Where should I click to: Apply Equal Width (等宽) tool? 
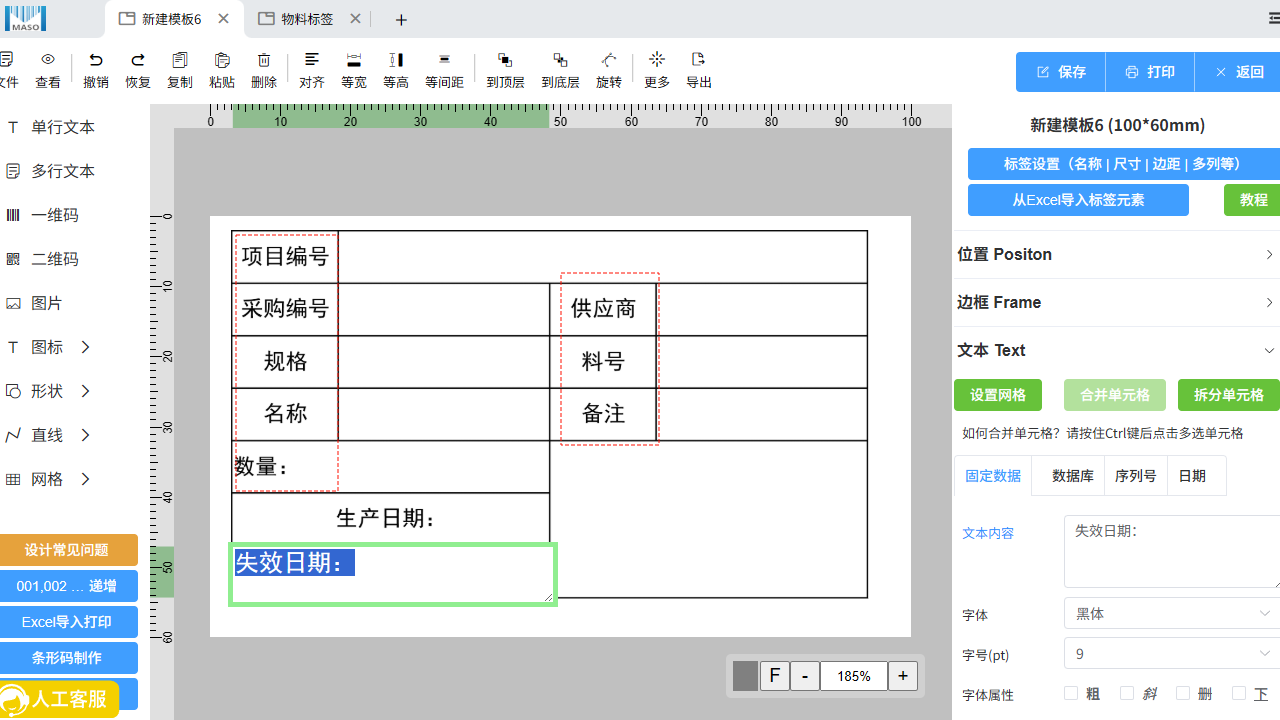pos(354,60)
